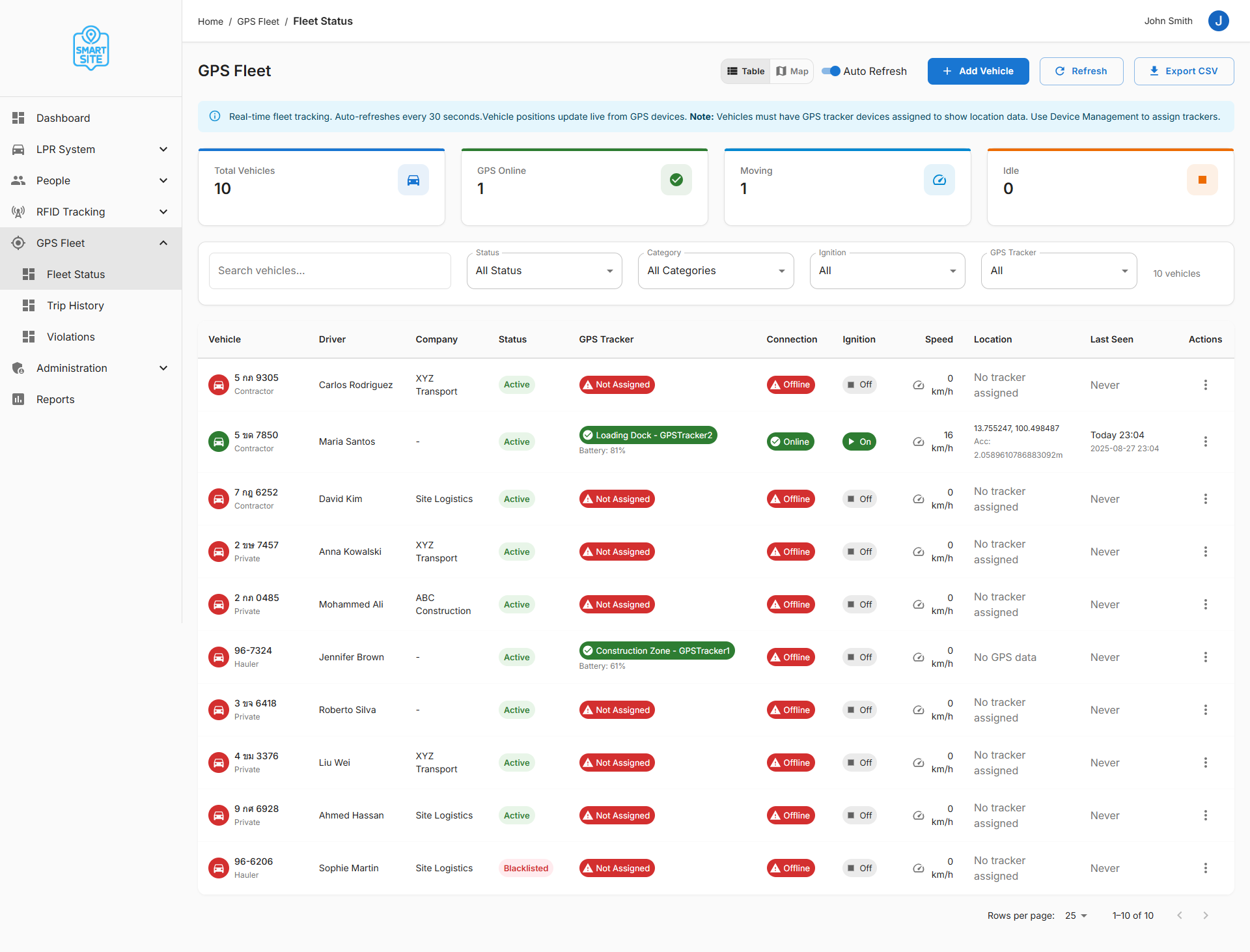The width and height of the screenshot is (1250, 952).
Task: Click the Search vehicles input field
Action: (329, 271)
